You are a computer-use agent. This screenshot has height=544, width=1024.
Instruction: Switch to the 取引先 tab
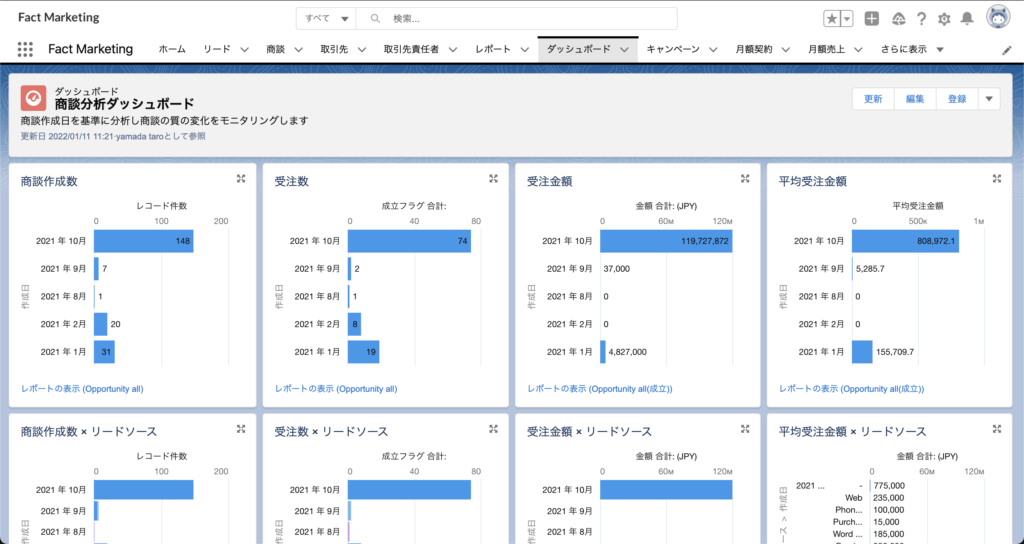334,49
